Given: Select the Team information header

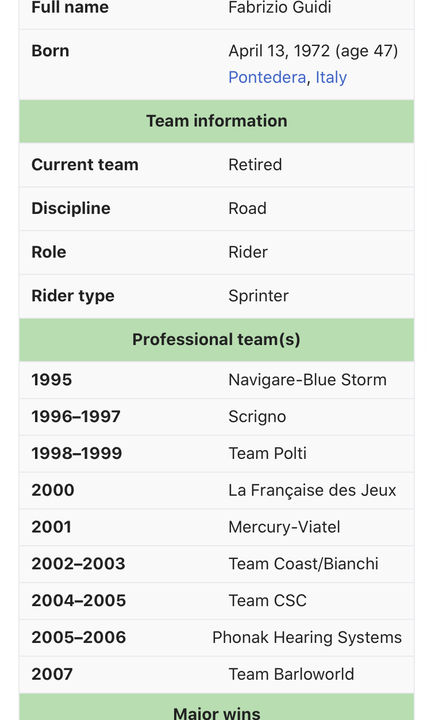Looking at the screenshot, I should 217,121.
